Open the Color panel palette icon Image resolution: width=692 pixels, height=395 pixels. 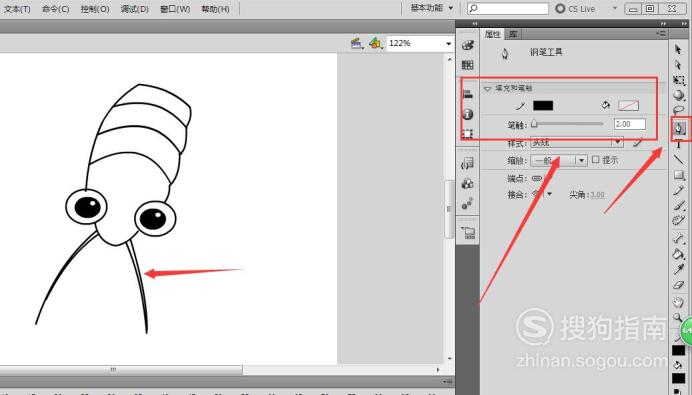(x=468, y=45)
